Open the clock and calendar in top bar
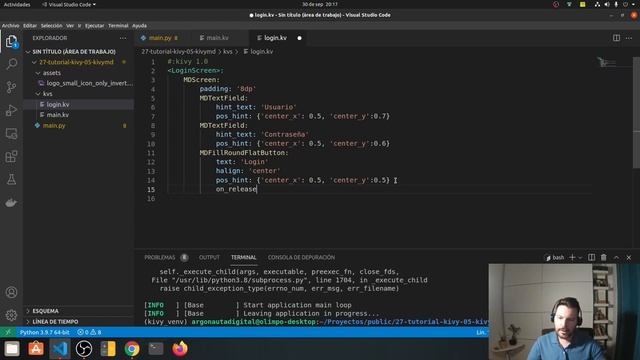640x360 pixels. coord(320,4)
